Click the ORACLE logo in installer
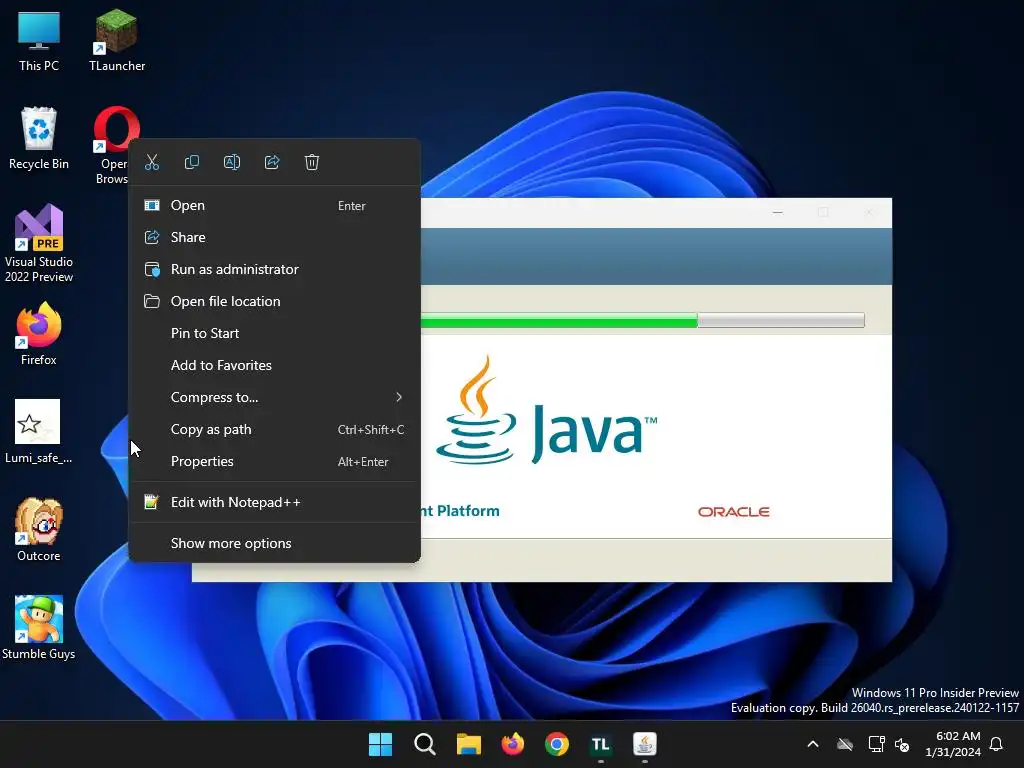 coord(733,512)
